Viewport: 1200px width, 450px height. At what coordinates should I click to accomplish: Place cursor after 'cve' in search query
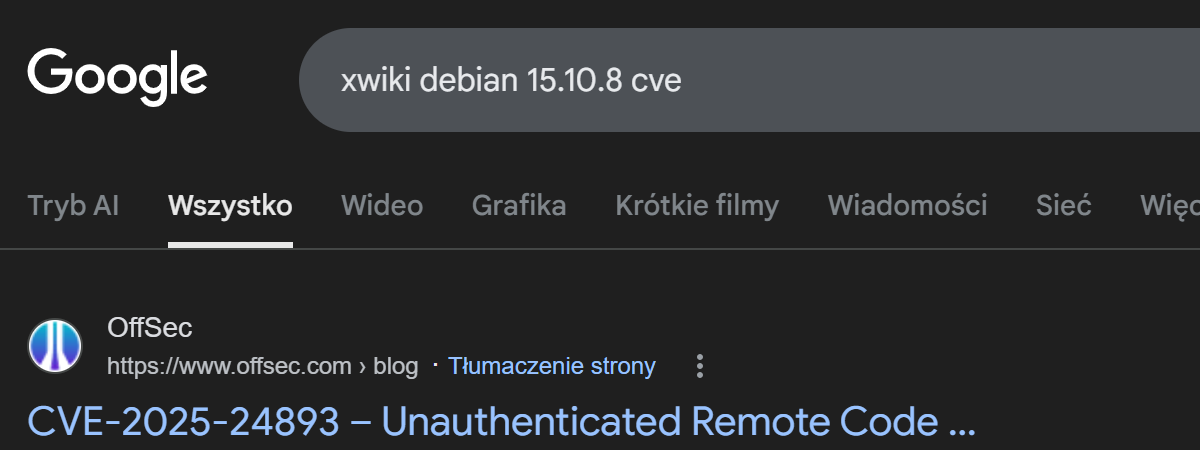coord(682,80)
